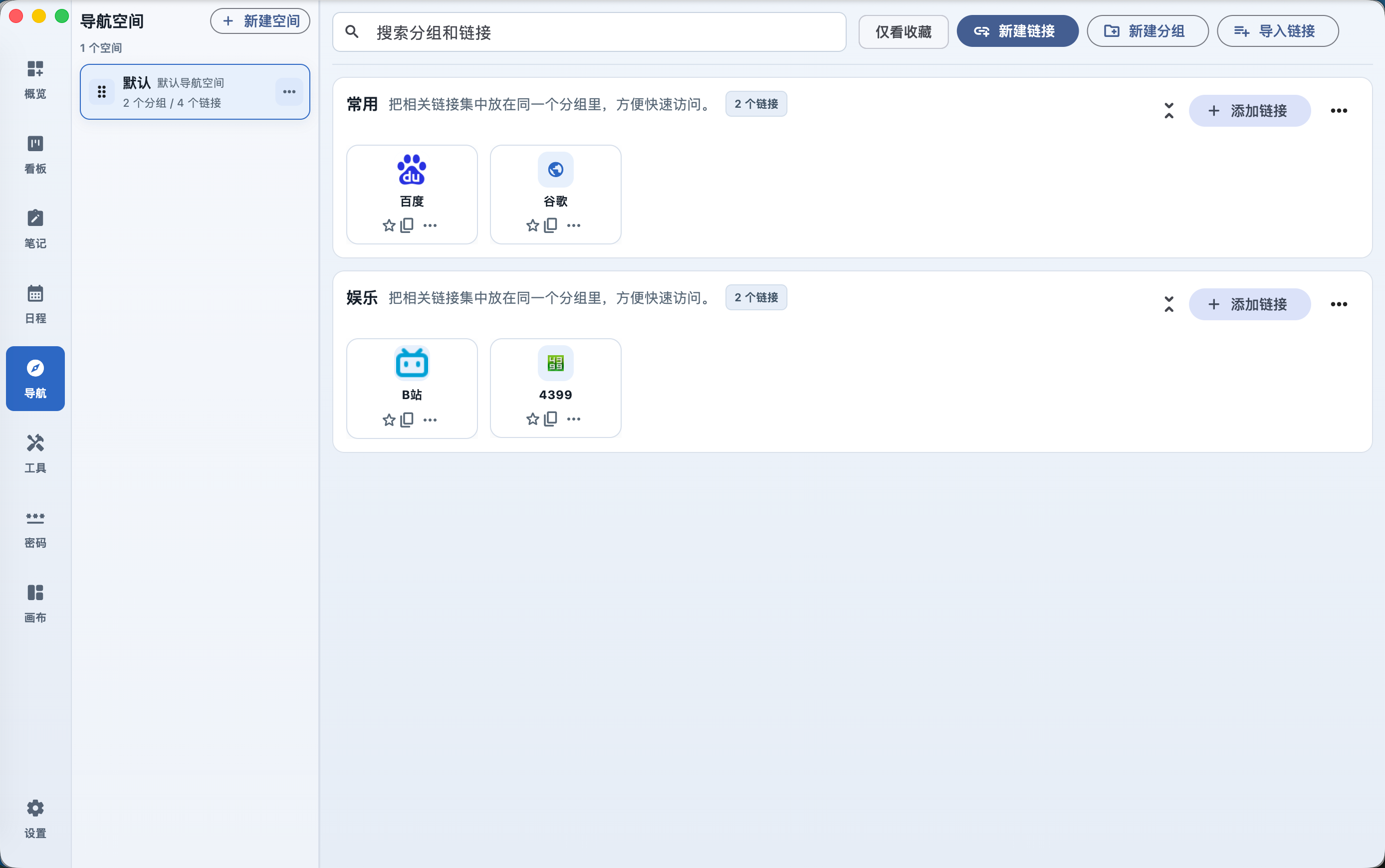Click 新建空间 button
Image resolution: width=1385 pixels, height=868 pixels.
click(x=260, y=21)
